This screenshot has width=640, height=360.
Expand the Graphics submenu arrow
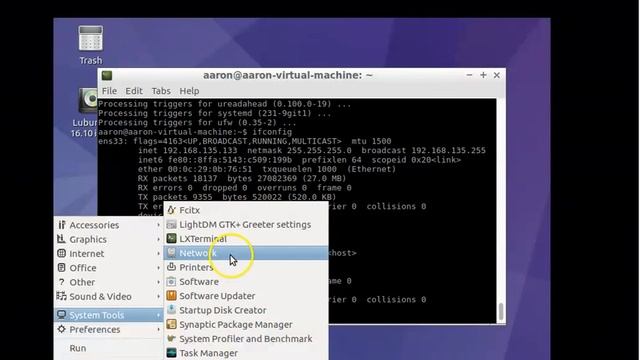[x=158, y=239]
